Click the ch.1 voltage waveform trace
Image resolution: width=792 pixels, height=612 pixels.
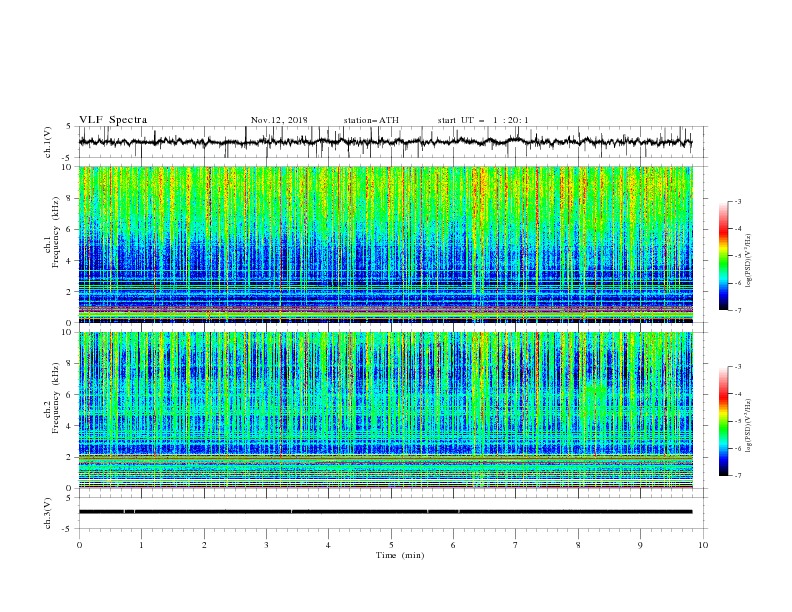(x=385, y=142)
